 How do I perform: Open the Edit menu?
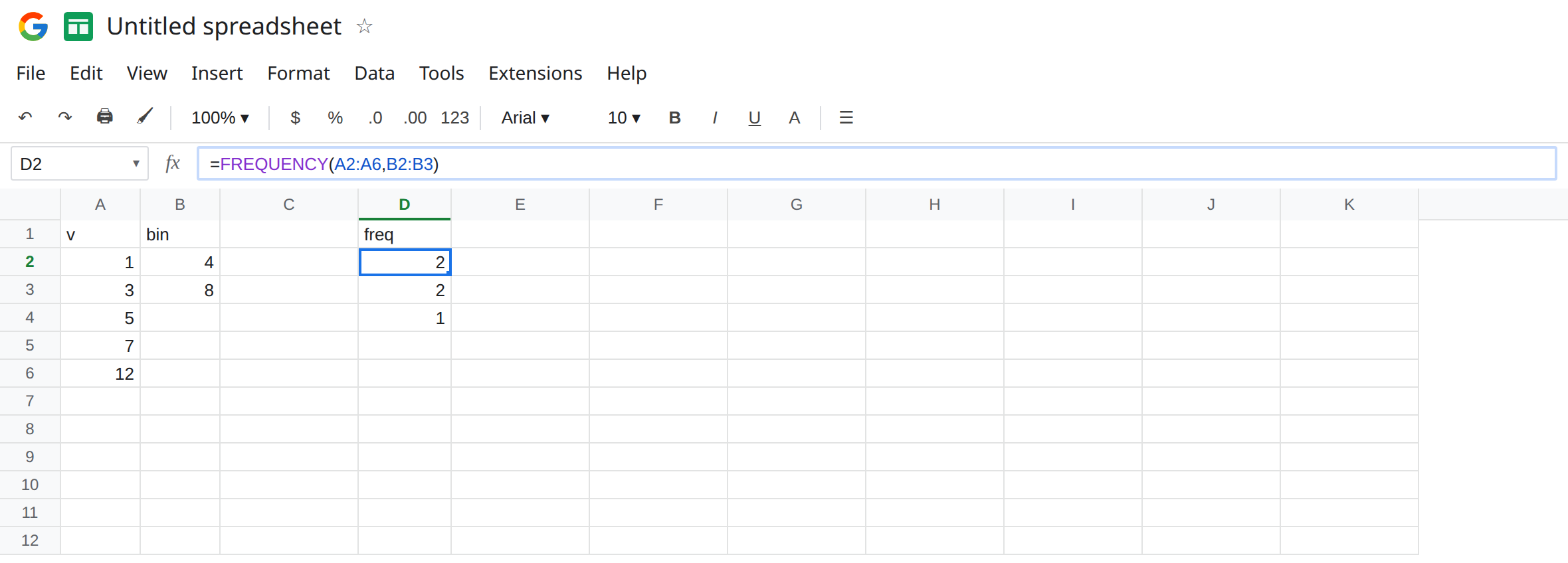click(x=86, y=73)
